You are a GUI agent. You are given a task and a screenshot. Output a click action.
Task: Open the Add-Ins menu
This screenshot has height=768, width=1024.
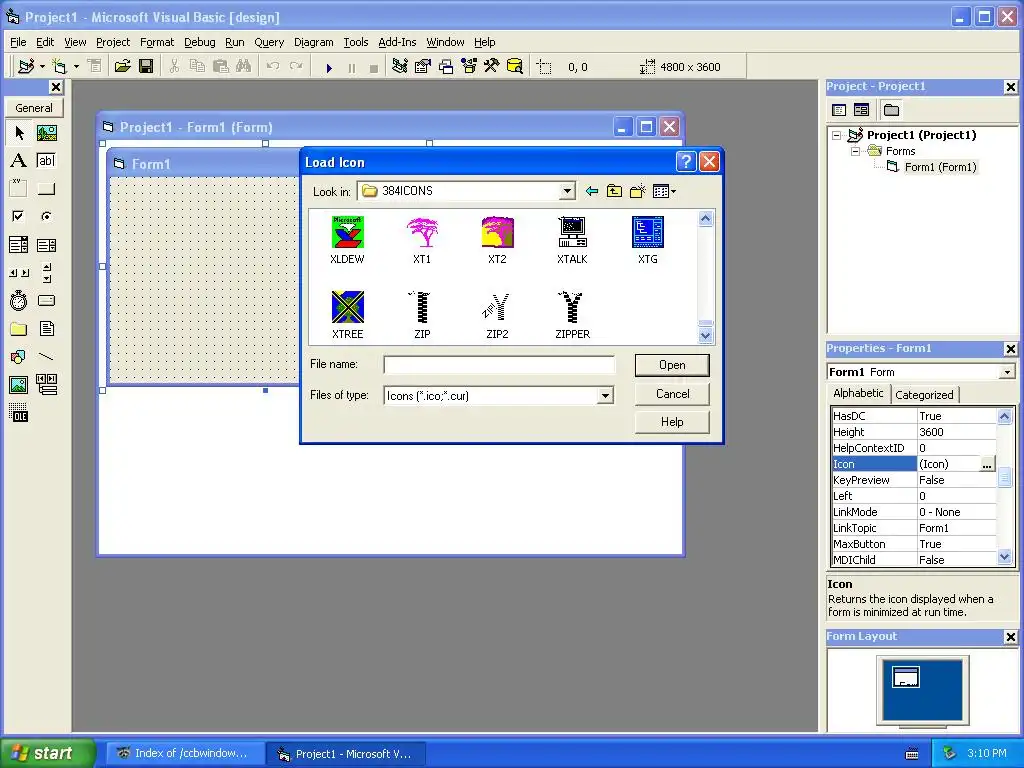(x=397, y=42)
